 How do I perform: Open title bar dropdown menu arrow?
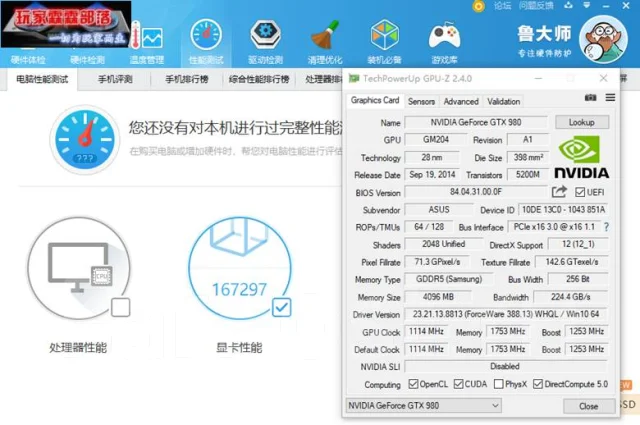(587, 5)
